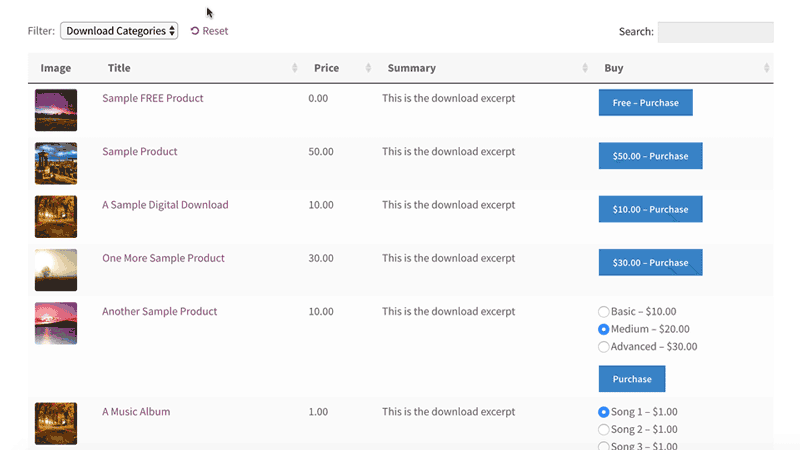Viewport: 800px width, 450px height.
Task: Focus the Search input field
Action: click(715, 32)
